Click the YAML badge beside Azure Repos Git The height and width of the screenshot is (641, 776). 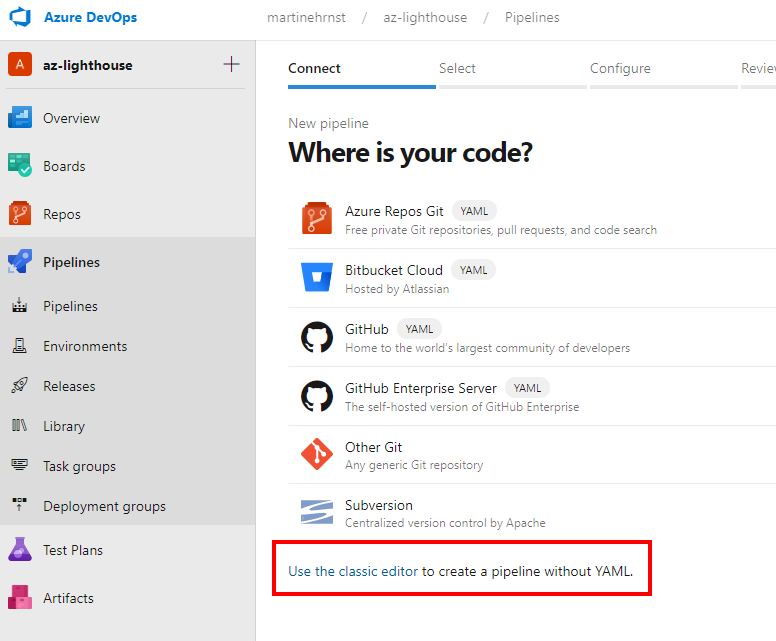pos(474,211)
